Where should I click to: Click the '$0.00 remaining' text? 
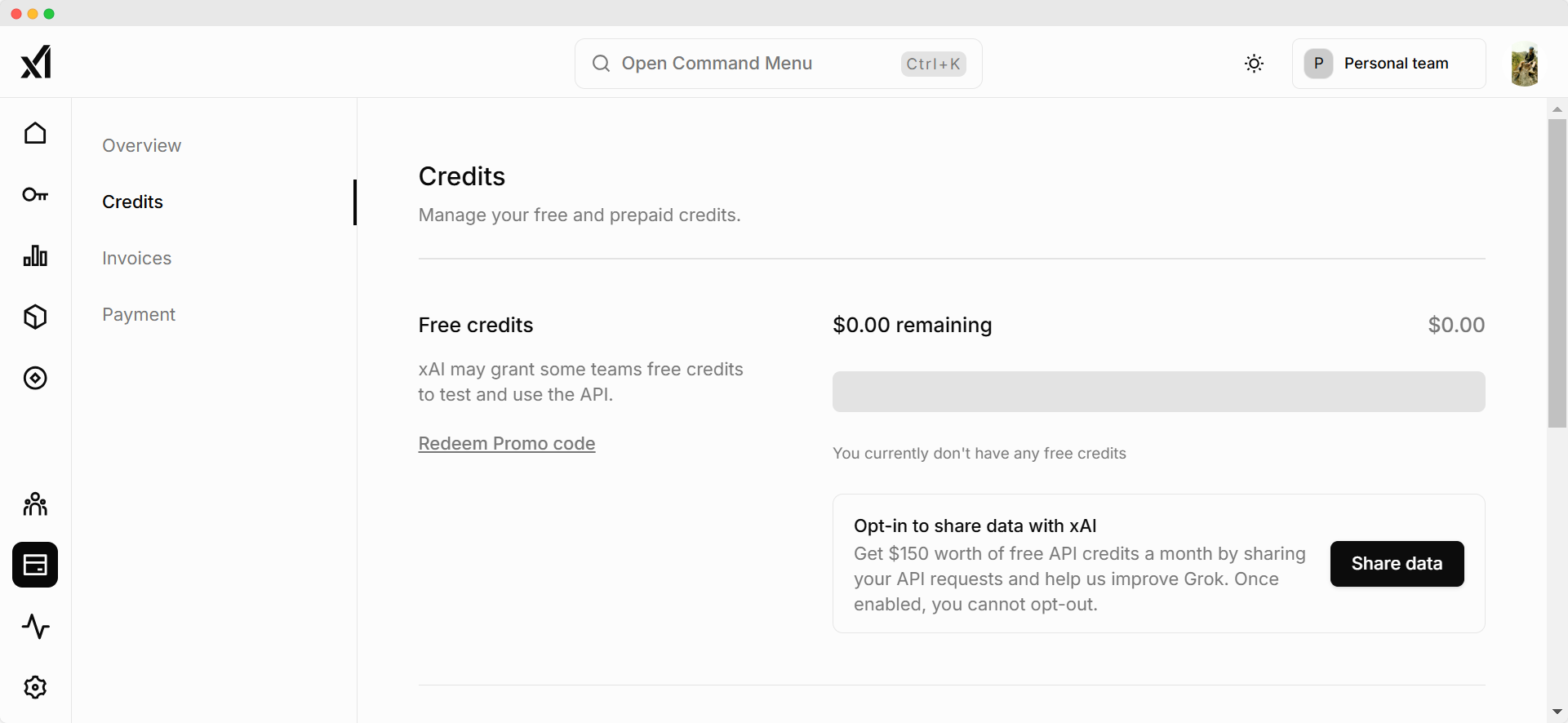coord(913,325)
